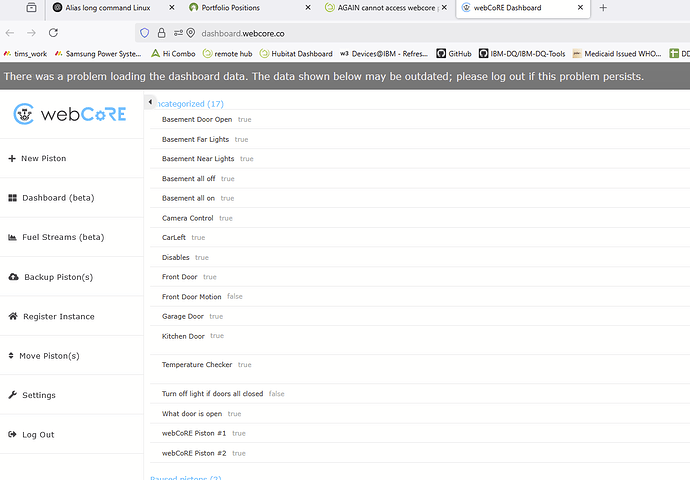Click the shield tracking protection icon
Viewport: 690px width, 480px height.
(144, 33)
